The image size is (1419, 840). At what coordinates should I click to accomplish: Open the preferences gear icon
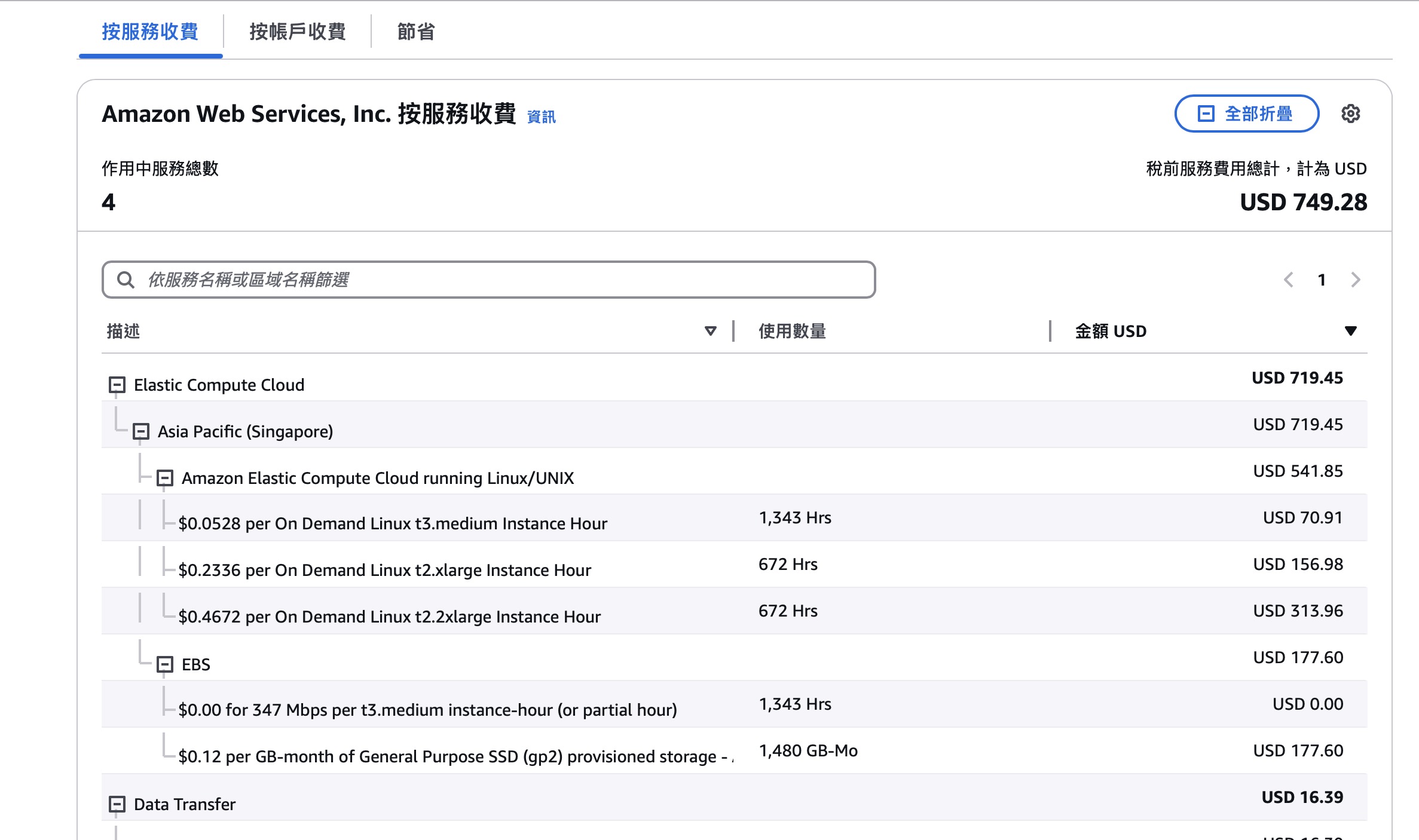coord(1350,114)
